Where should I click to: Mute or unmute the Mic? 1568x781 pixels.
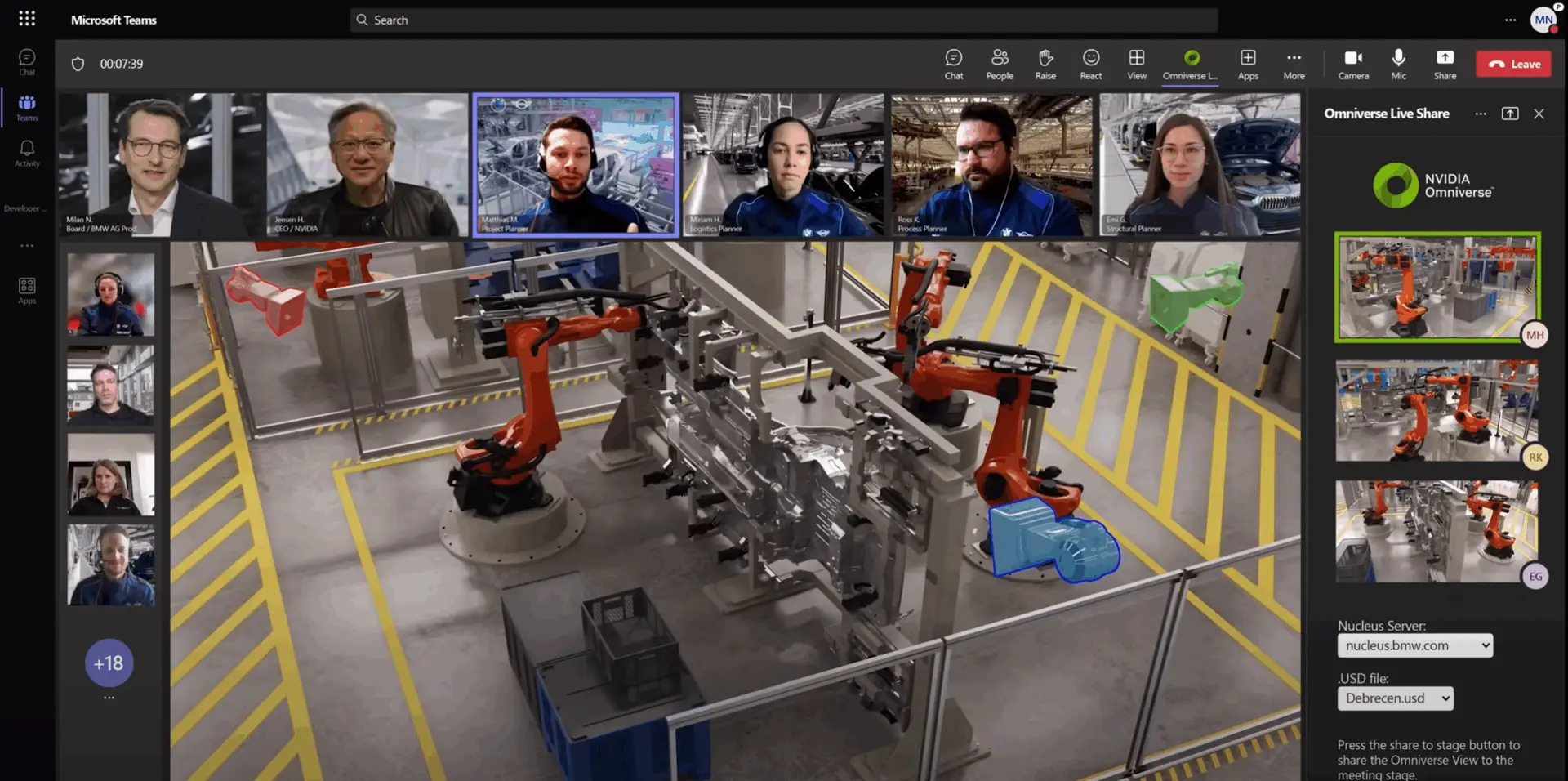click(x=1398, y=64)
